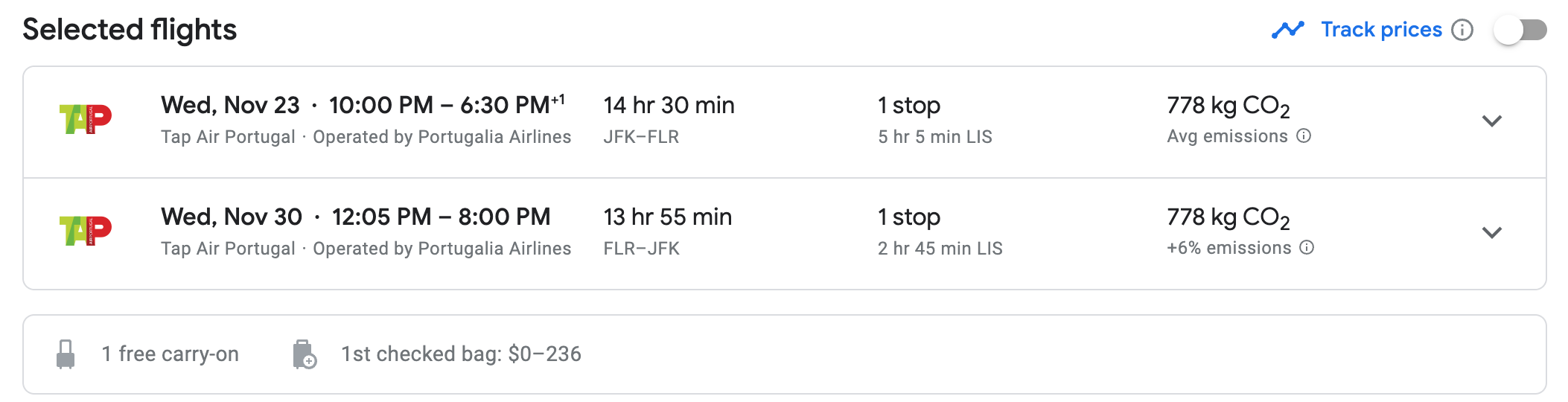This screenshot has width=1568, height=402.
Task: Click TAP logo on Nov 23 flight
Action: 85,119
